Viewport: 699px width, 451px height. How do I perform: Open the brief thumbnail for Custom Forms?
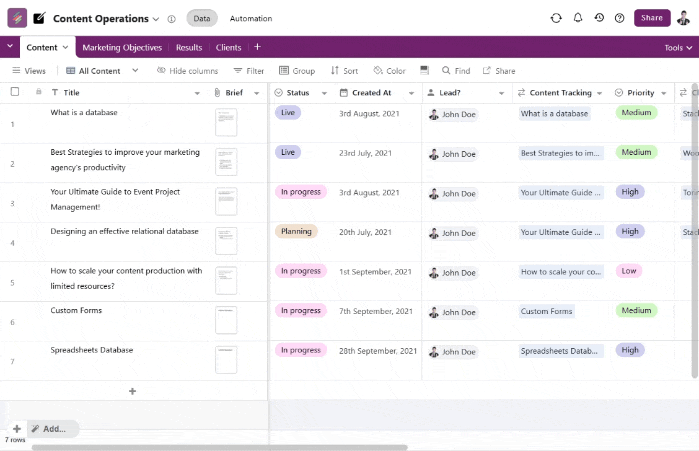tap(226, 320)
